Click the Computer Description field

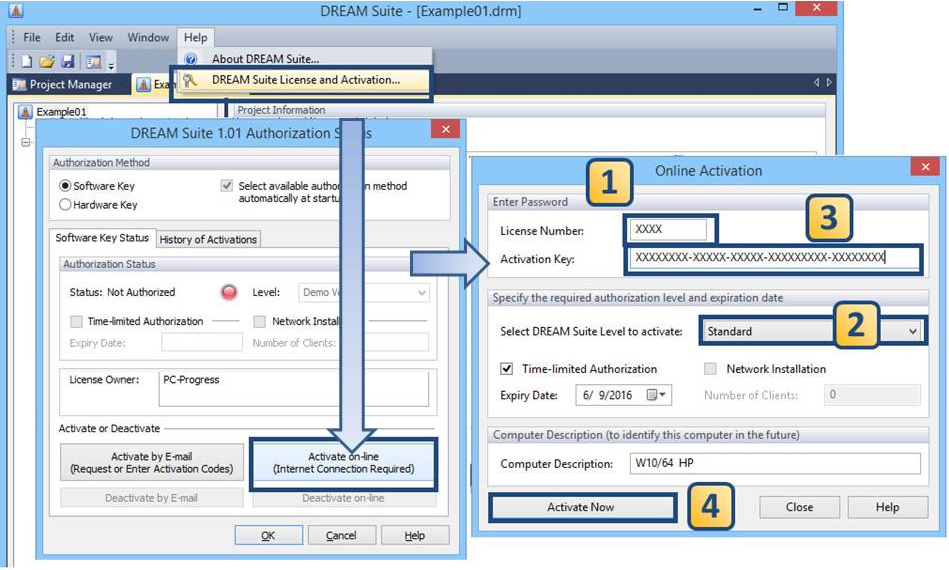point(775,464)
